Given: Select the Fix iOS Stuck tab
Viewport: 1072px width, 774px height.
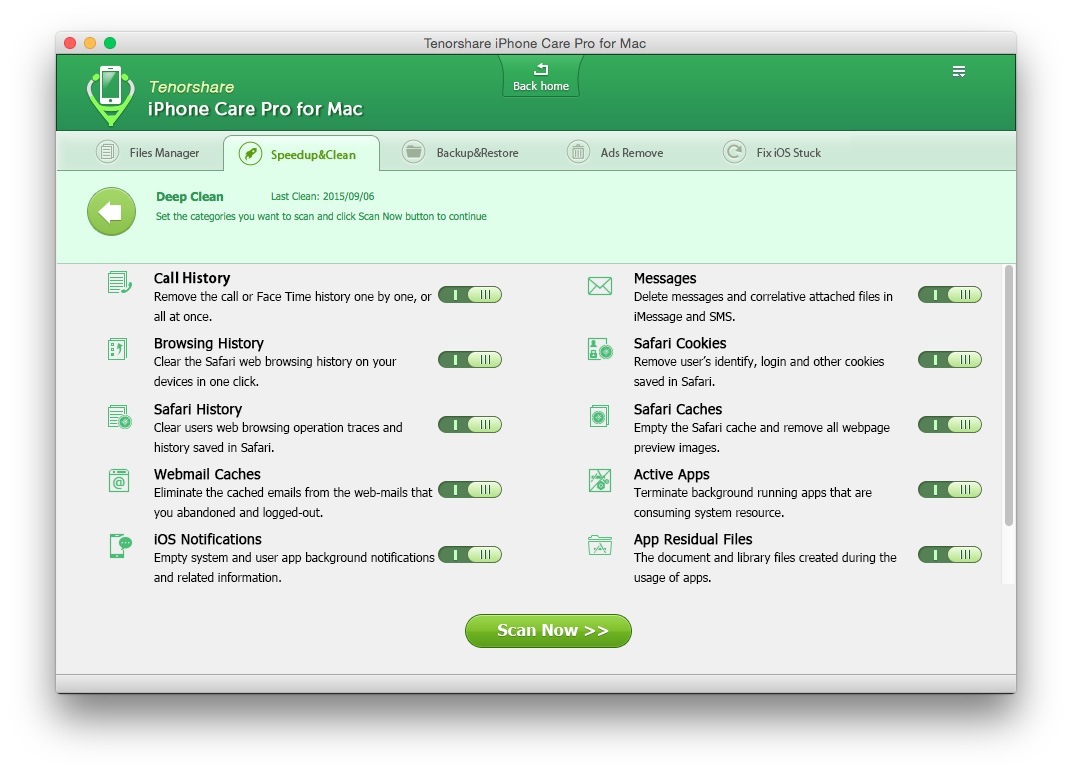Looking at the screenshot, I should (x=773, y=153).
